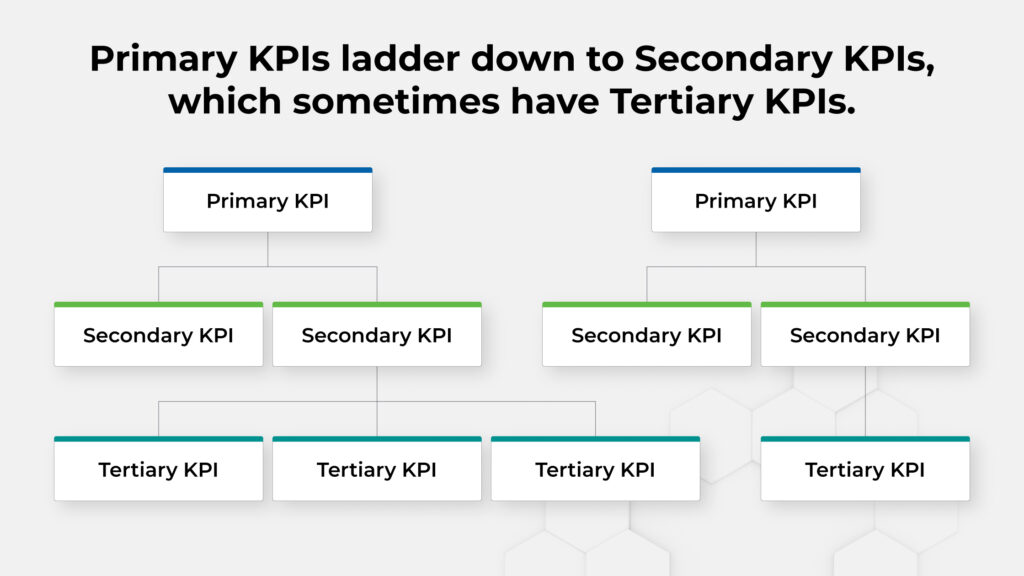Click the third Tertiary KPI box from left

(596, 469)
